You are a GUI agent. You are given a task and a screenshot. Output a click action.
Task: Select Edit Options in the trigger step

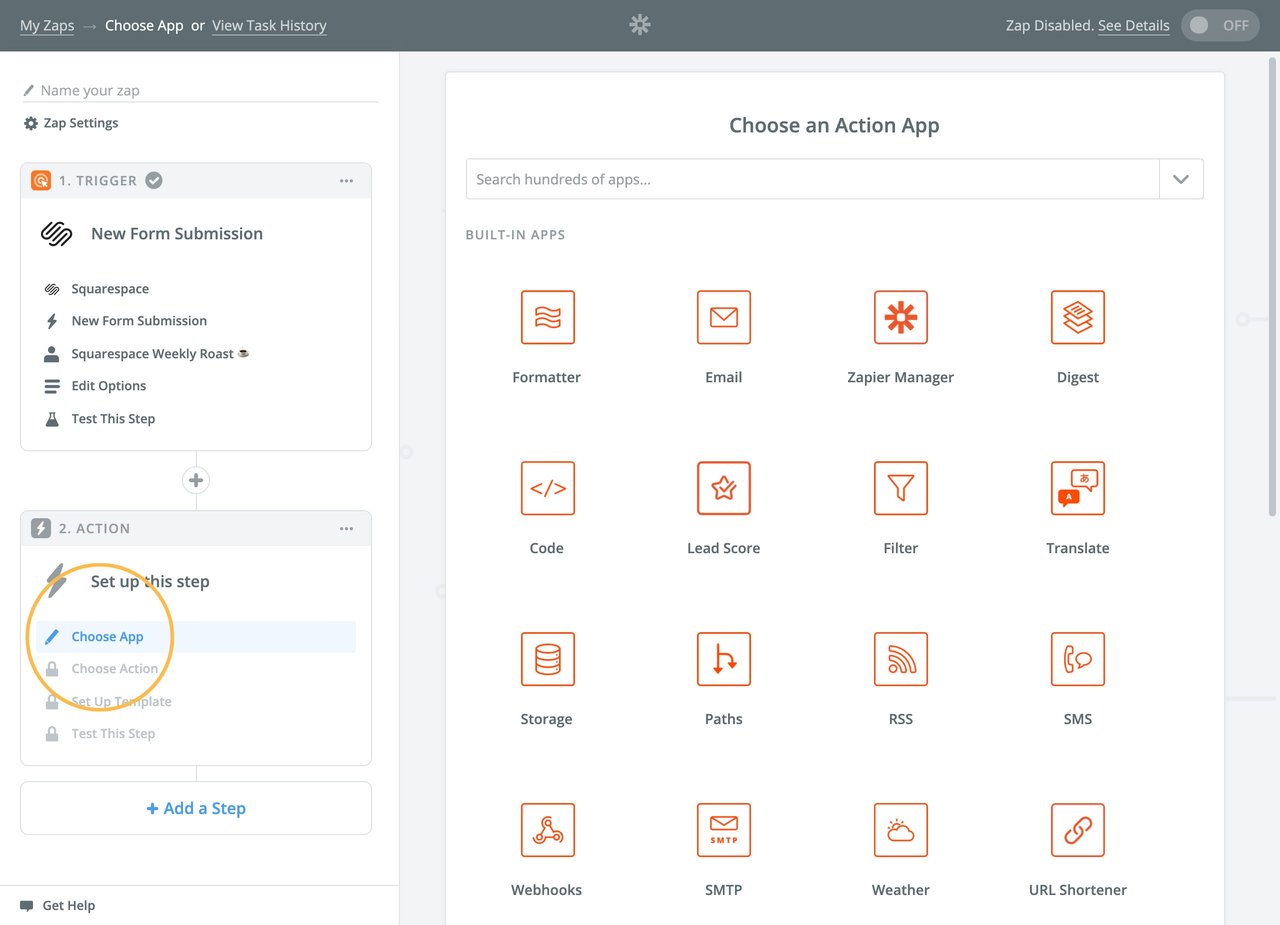click(107, 385)
